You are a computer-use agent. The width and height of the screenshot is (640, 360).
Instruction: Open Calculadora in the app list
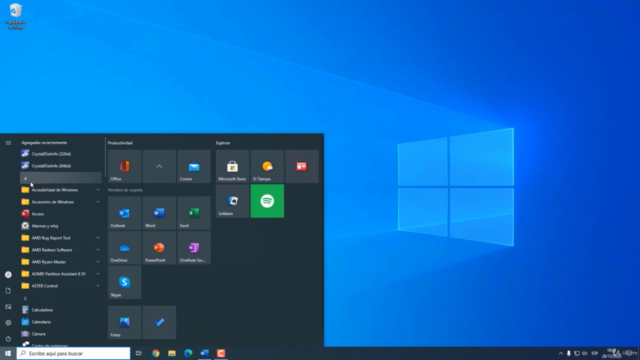[61, 310]
